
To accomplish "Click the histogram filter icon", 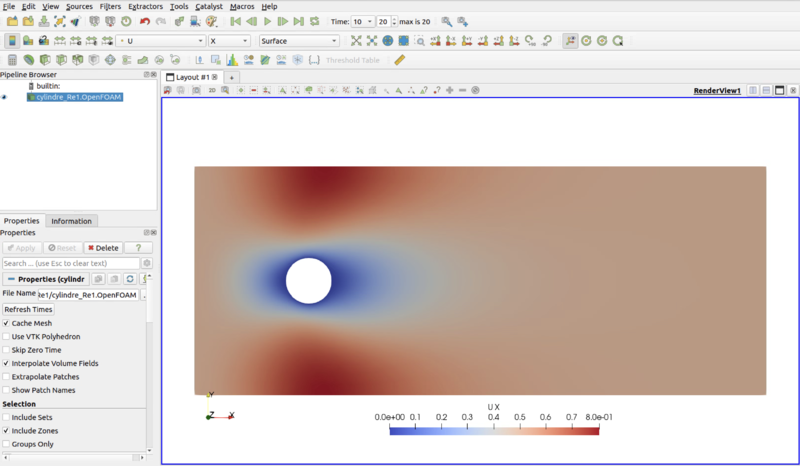I will click(232, 60).
